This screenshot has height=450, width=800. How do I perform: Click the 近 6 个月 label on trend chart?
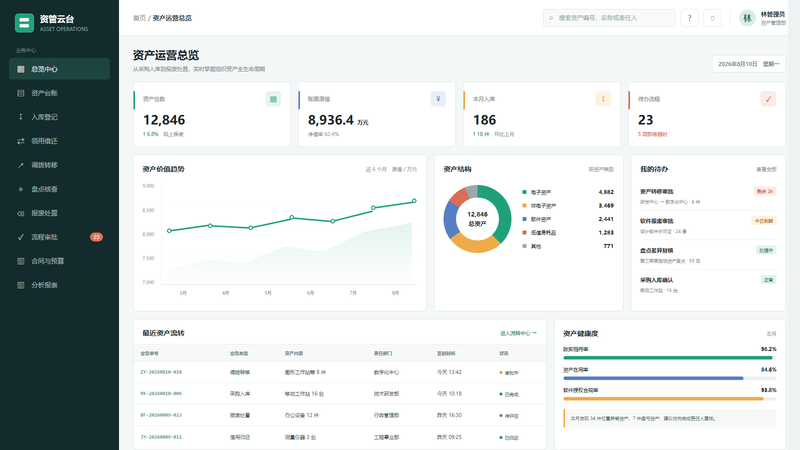point(376,169)
